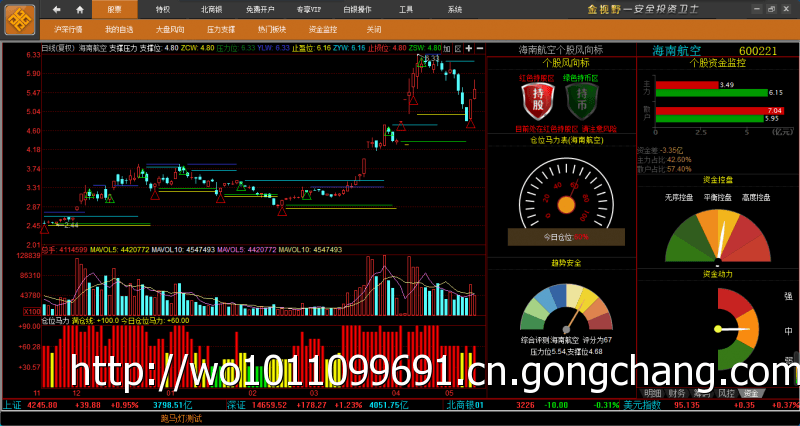Open the 工具 menu
Screen dimensions: 800x426
(406, 9)
